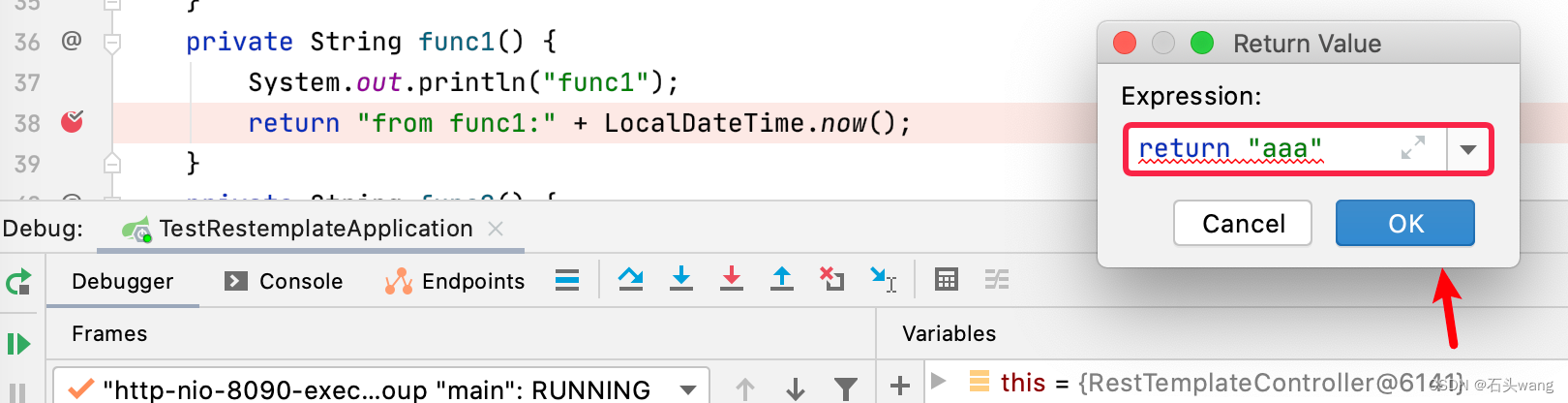Close the TestRestemplateApplication debug tab

point(496,229)
